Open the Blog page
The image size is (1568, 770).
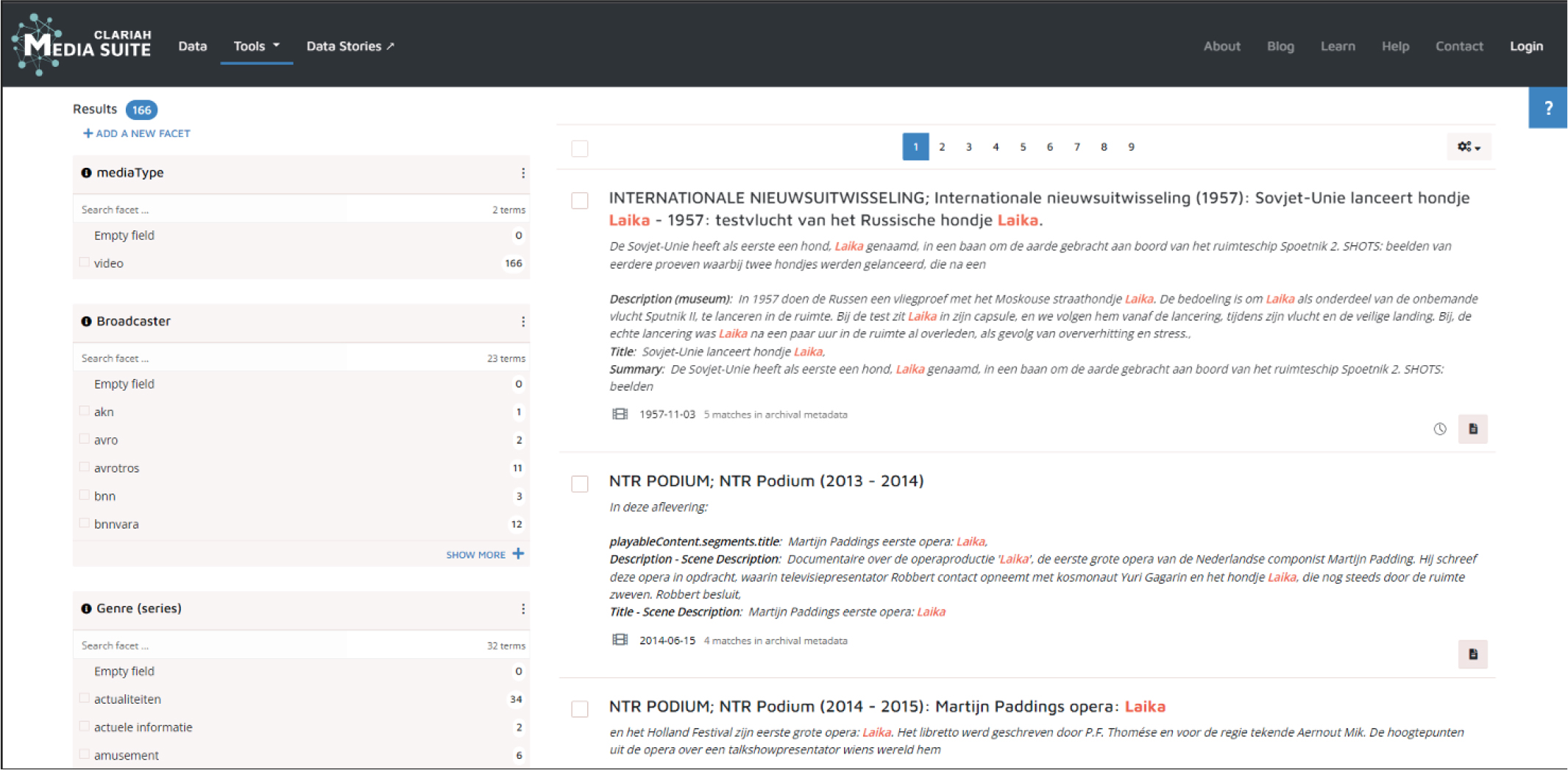point(1280,46)
